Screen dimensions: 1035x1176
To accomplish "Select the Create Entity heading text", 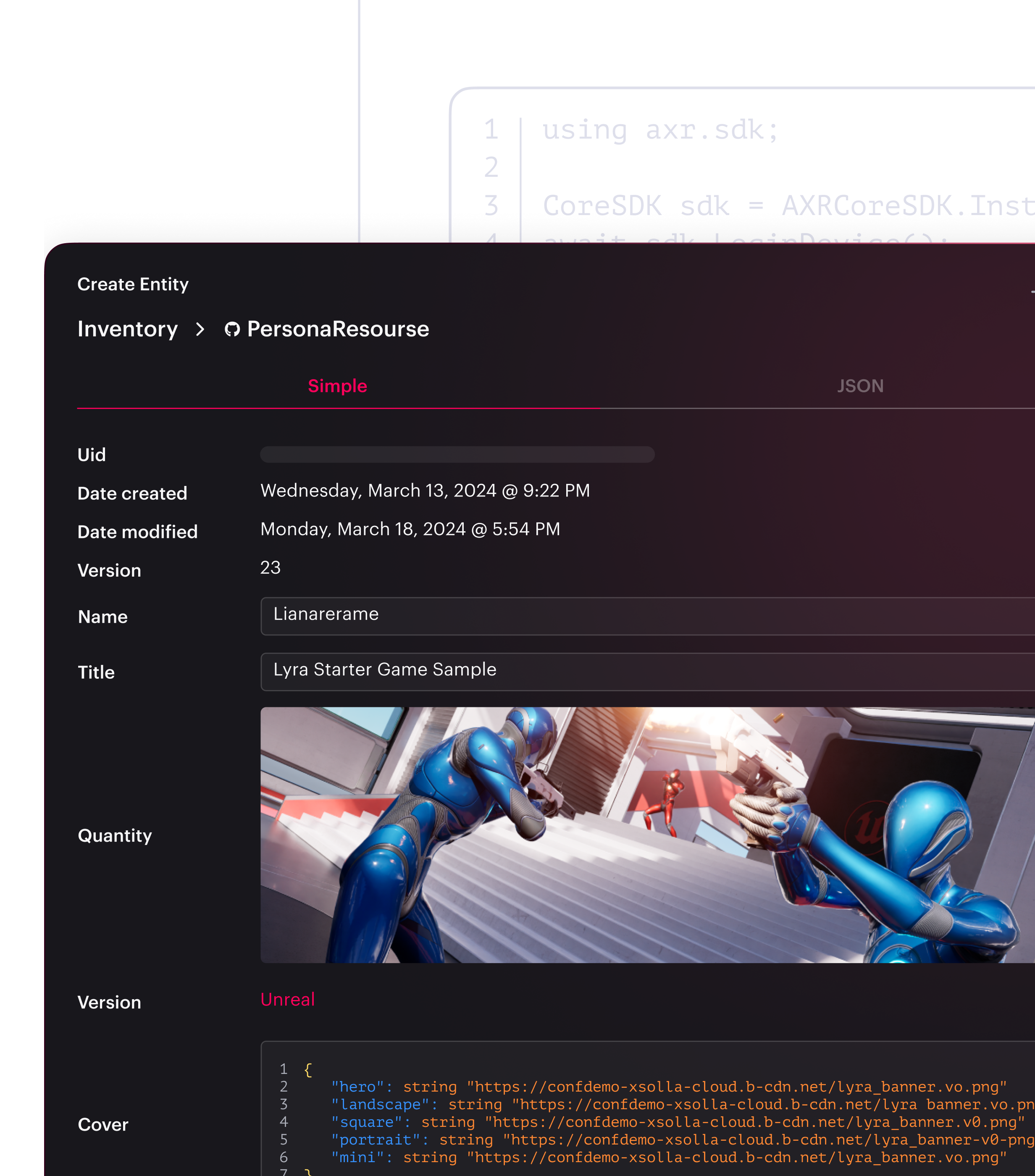I will tap(133, 284).
